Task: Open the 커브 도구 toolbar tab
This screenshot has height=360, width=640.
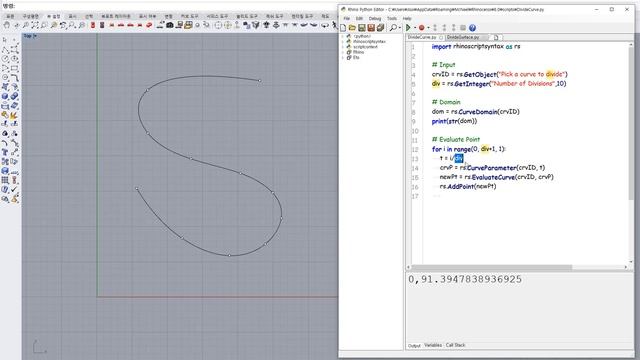Action: 189,16
